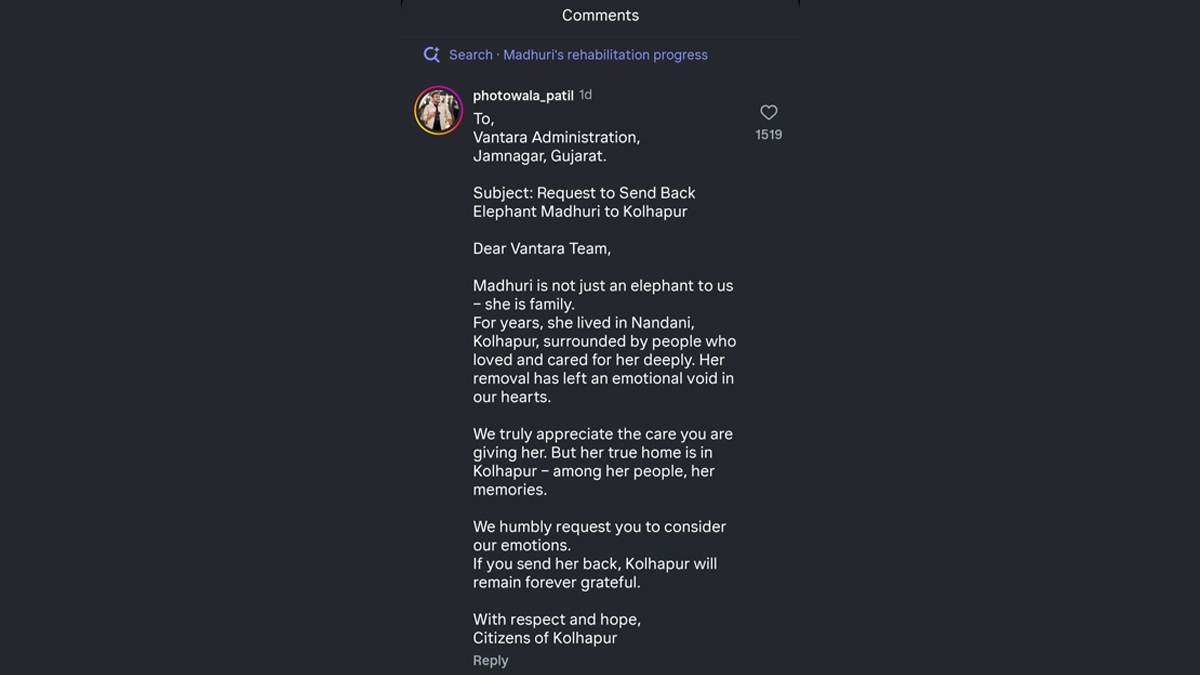Click the "Dear Vantara Team," greeting line
The height and width of the screenshot is (675, 1200).
[x=541, y=248]
